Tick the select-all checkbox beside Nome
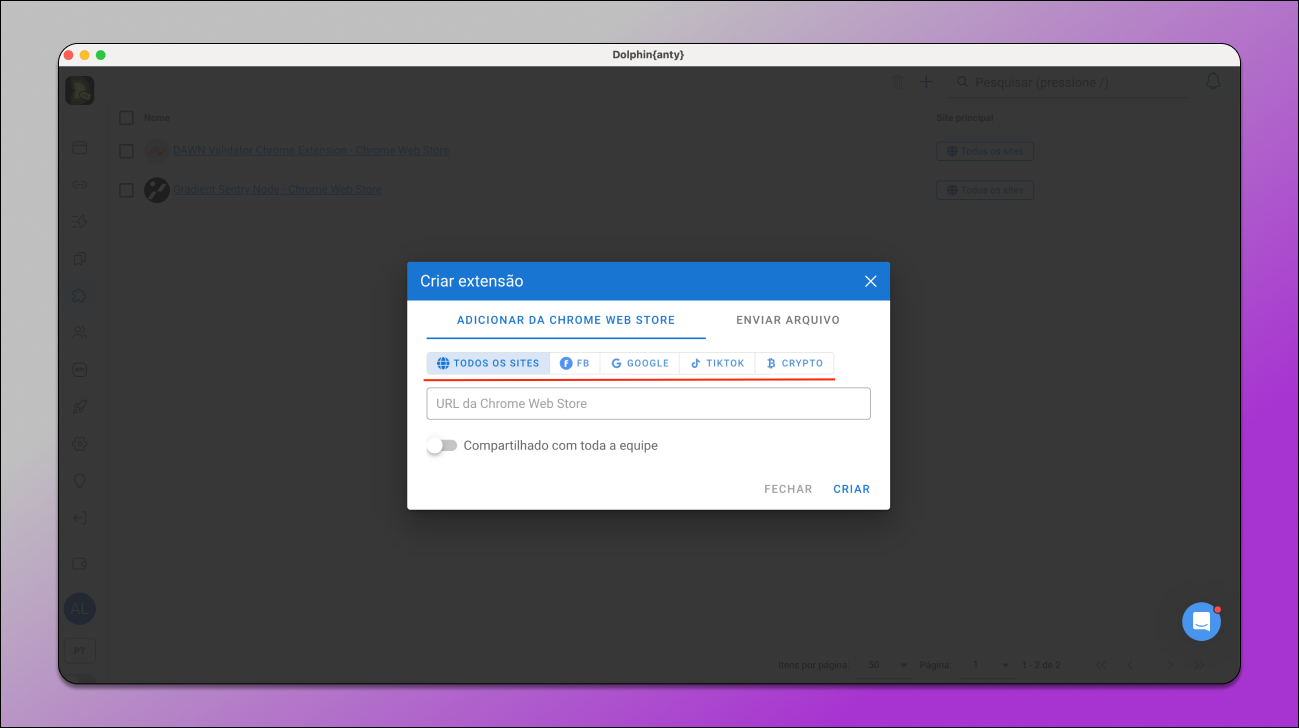Screen dimensions: 1299x728 pos(126,118)
